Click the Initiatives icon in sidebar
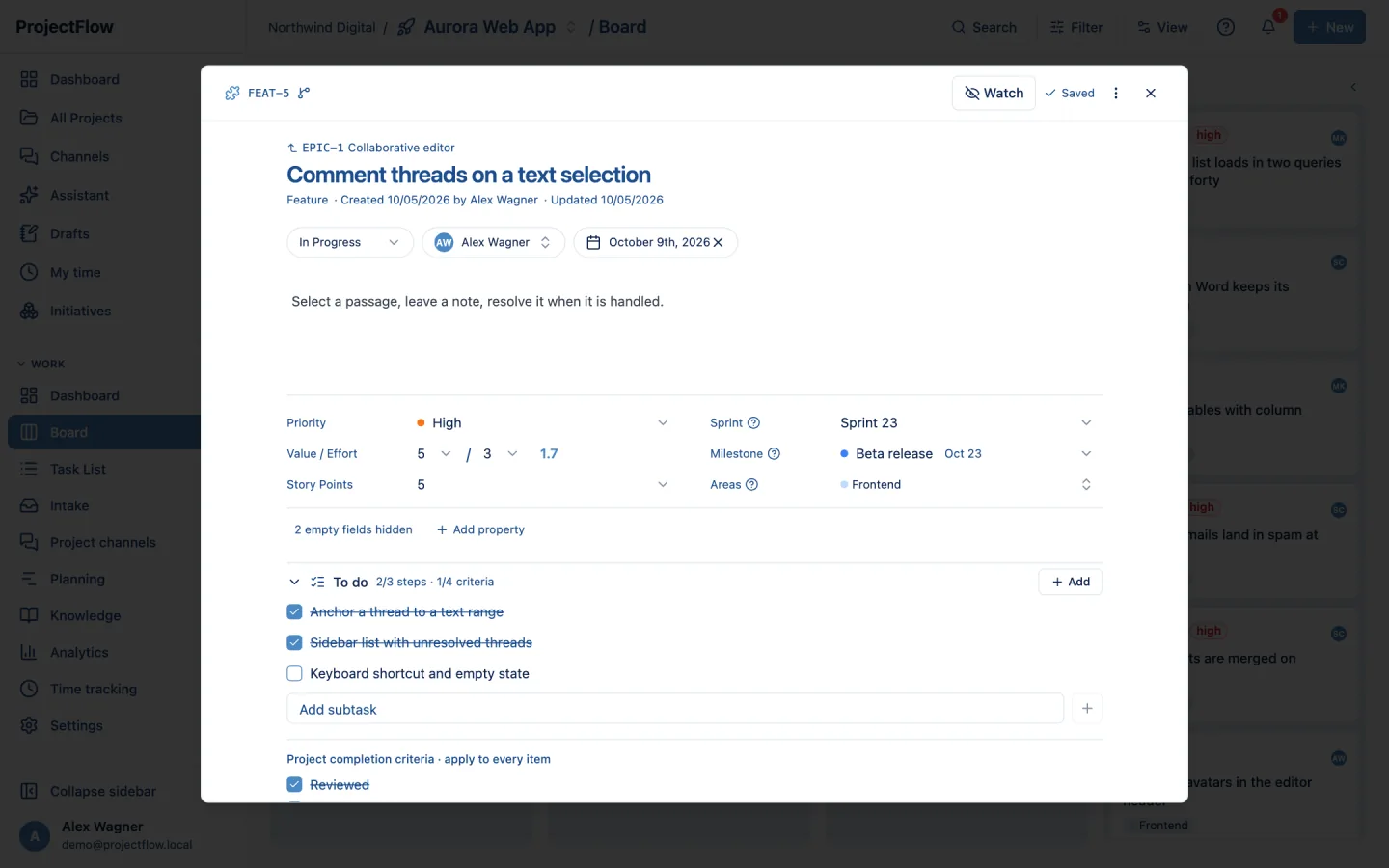This screenshot has height=868, width=1389. [x=29, y=311]
